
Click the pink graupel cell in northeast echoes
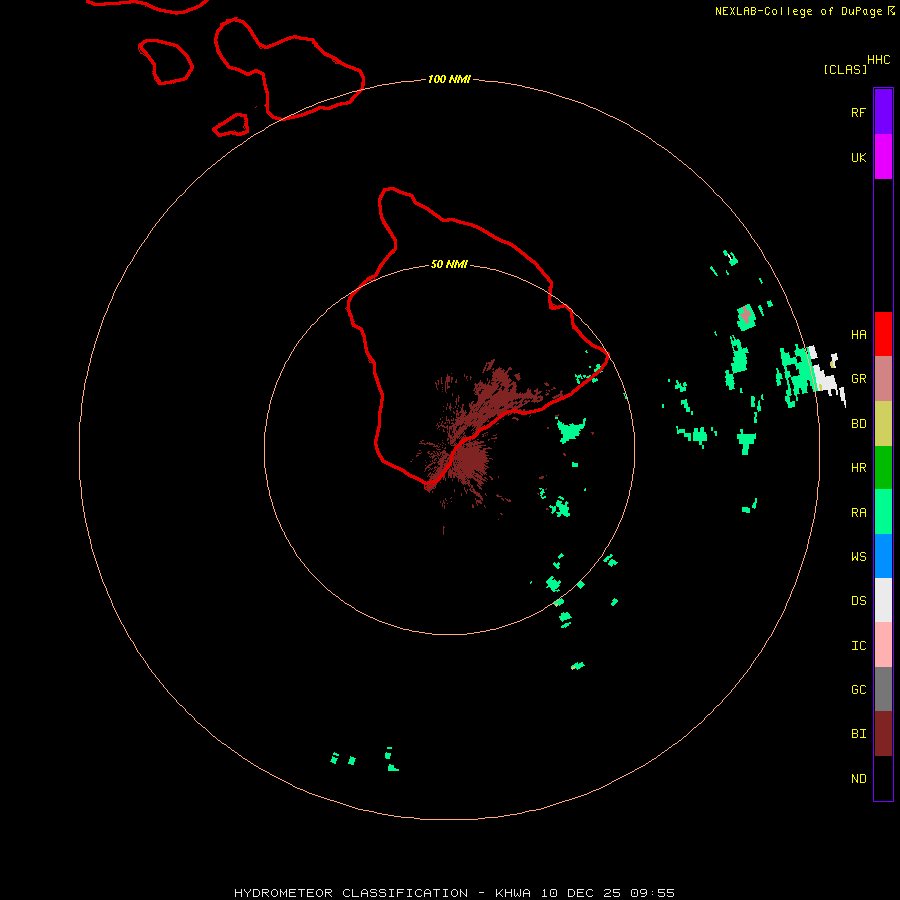coord(746,315)
